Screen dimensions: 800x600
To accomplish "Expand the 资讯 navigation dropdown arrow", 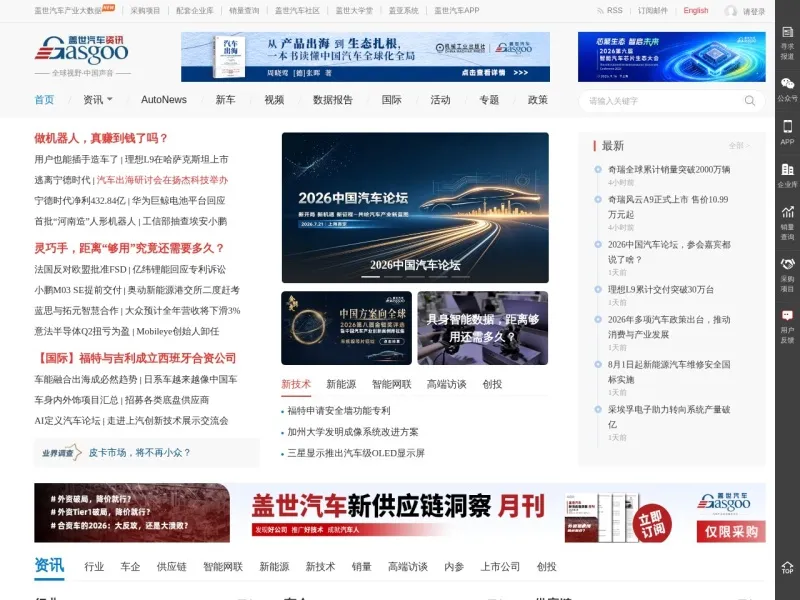I will (x=110, y=99).
